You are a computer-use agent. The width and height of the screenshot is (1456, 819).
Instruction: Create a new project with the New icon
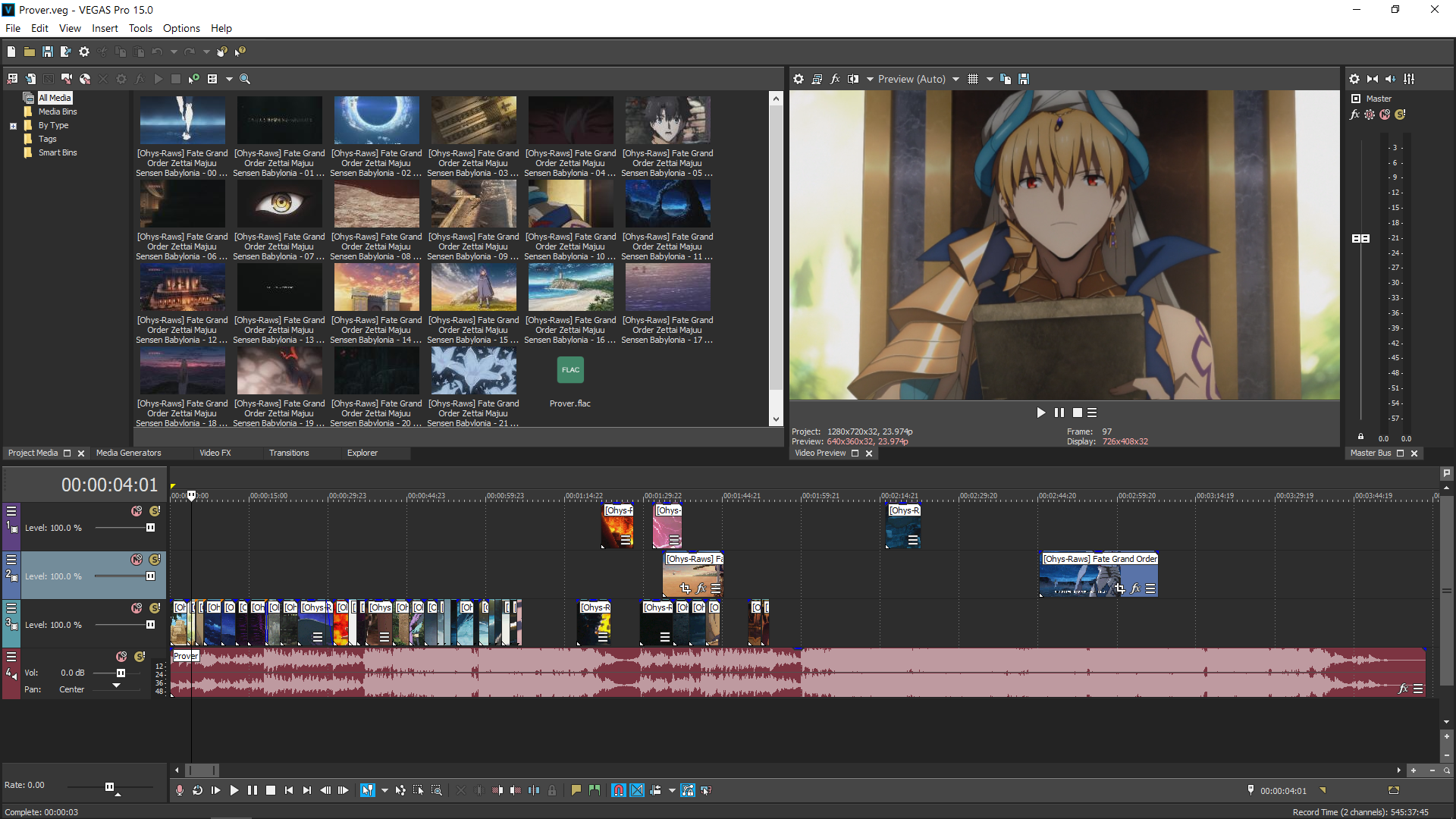point(11,52)
